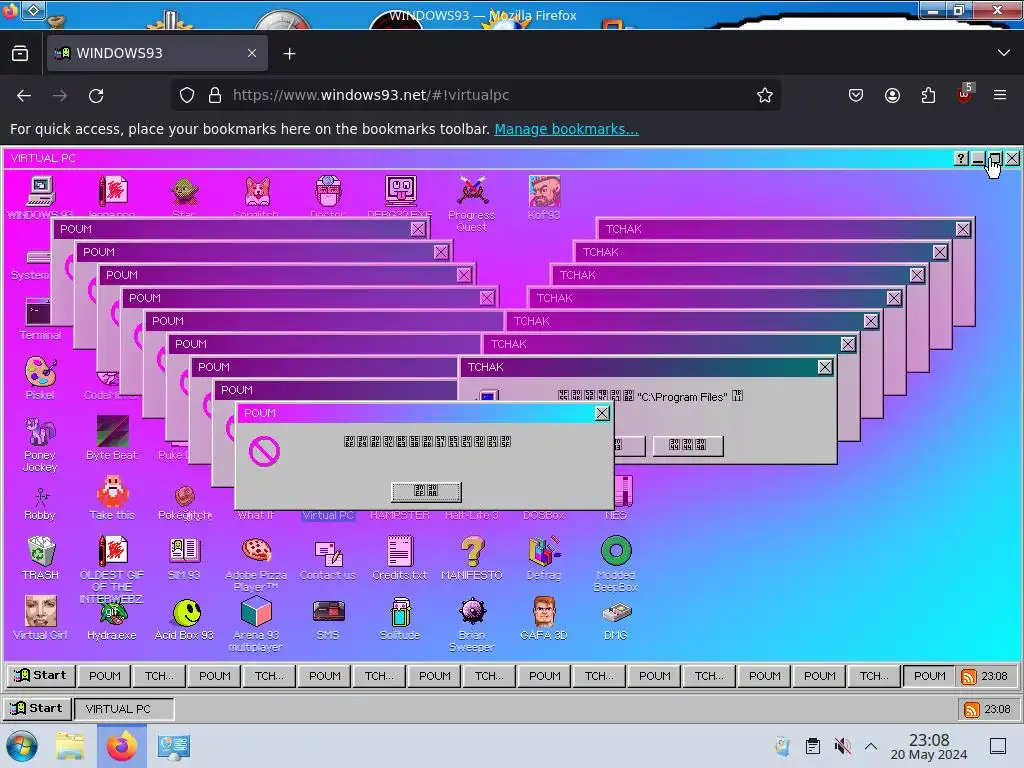The image size is (1024, 768).
Task: Open the Byte Beat icon
Action: [112, 438]
